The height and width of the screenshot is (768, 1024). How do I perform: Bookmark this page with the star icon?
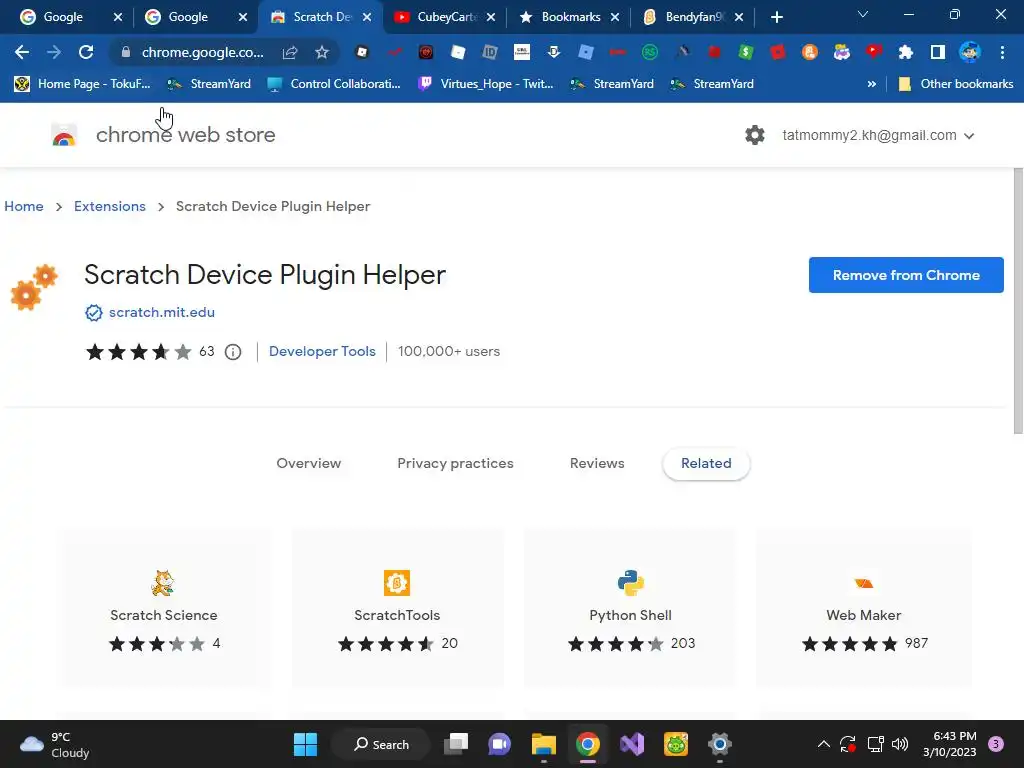coord(322,52)
